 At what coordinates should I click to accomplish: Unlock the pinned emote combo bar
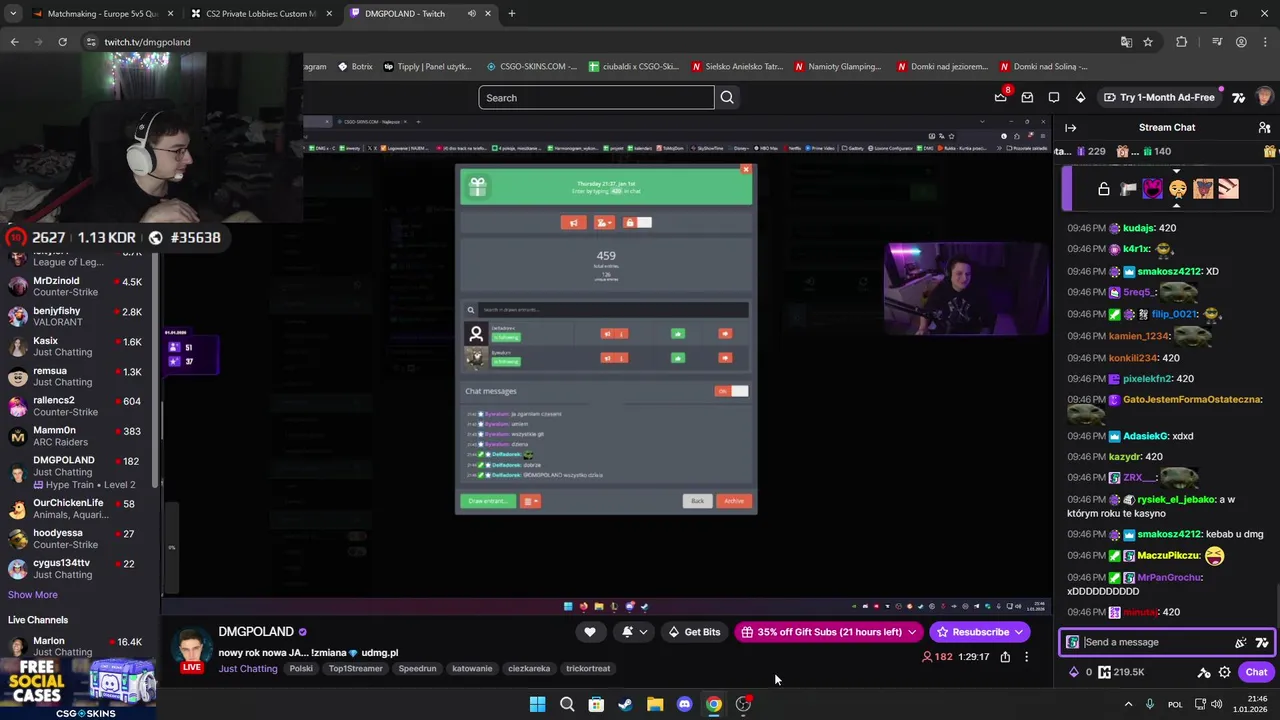[1104, 189]
